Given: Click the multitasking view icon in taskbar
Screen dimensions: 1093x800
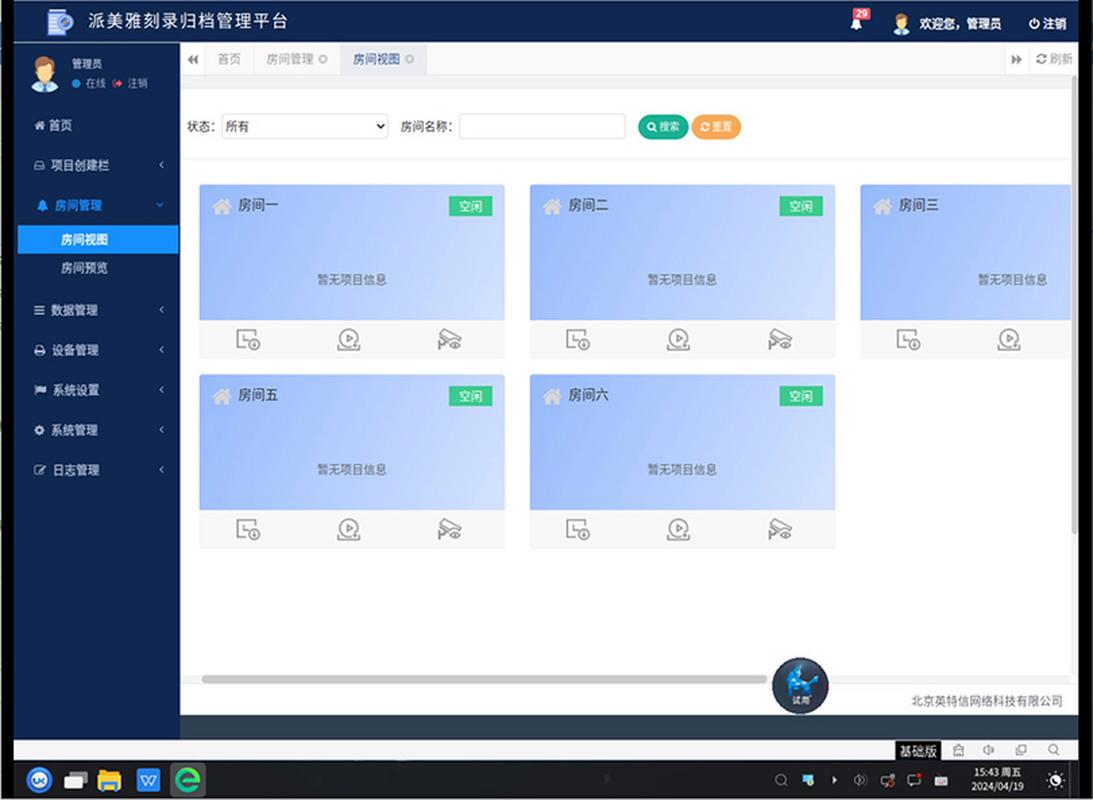Looking at the screenshot, I should pos(75,780).
